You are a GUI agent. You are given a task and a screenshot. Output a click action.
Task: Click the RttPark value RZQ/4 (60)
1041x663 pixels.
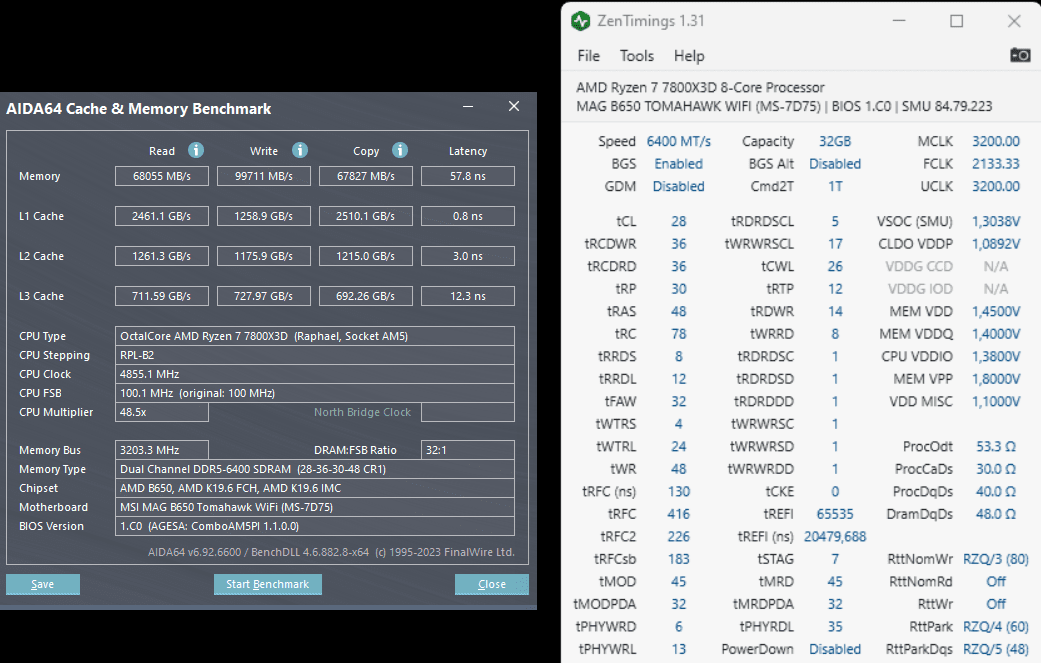[x=996, y=626]
